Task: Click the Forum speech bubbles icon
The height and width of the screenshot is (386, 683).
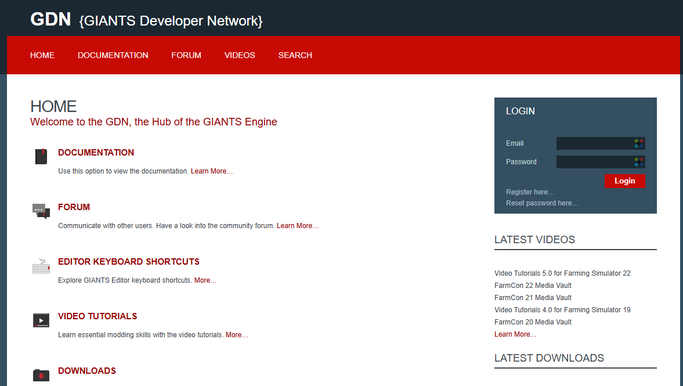Action: tap(41, 211)
